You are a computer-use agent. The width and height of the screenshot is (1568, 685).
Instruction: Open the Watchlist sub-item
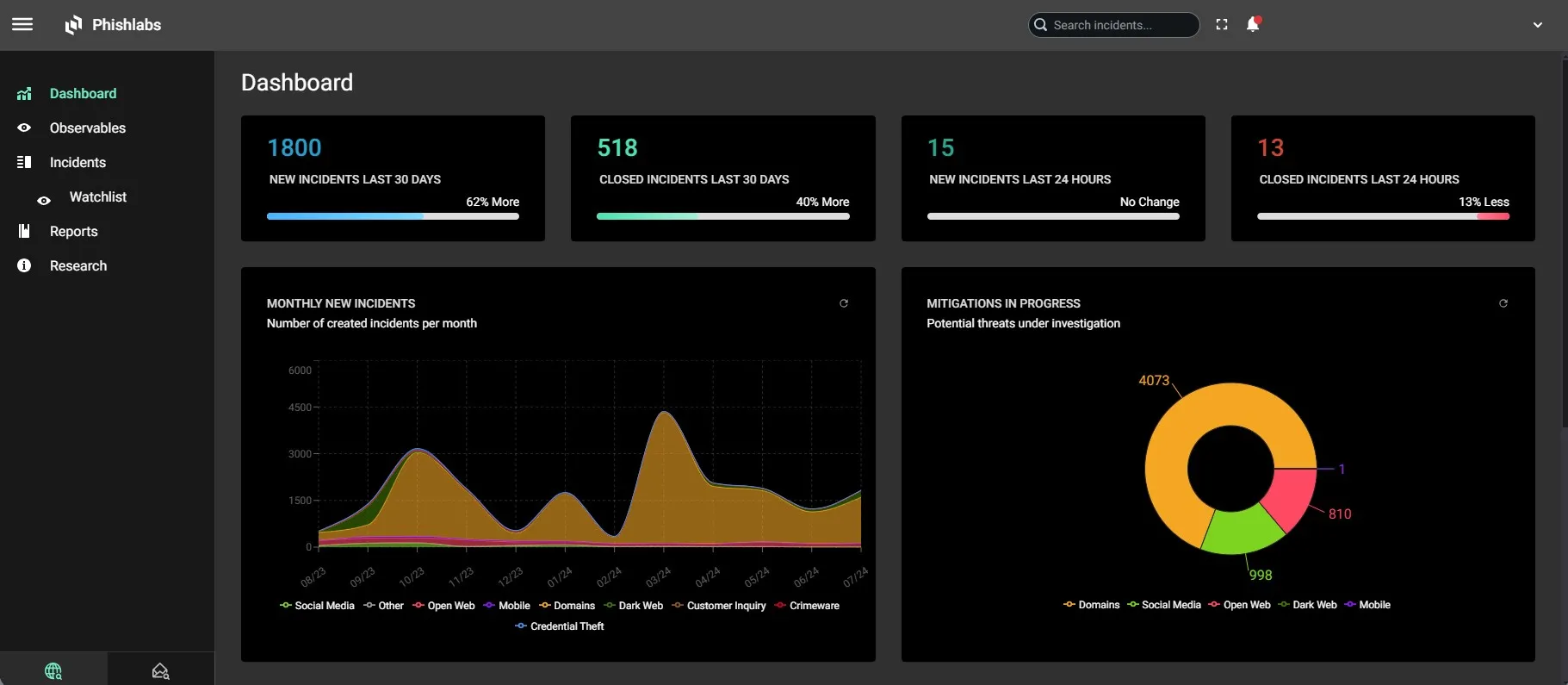click(x=97, y=197)
